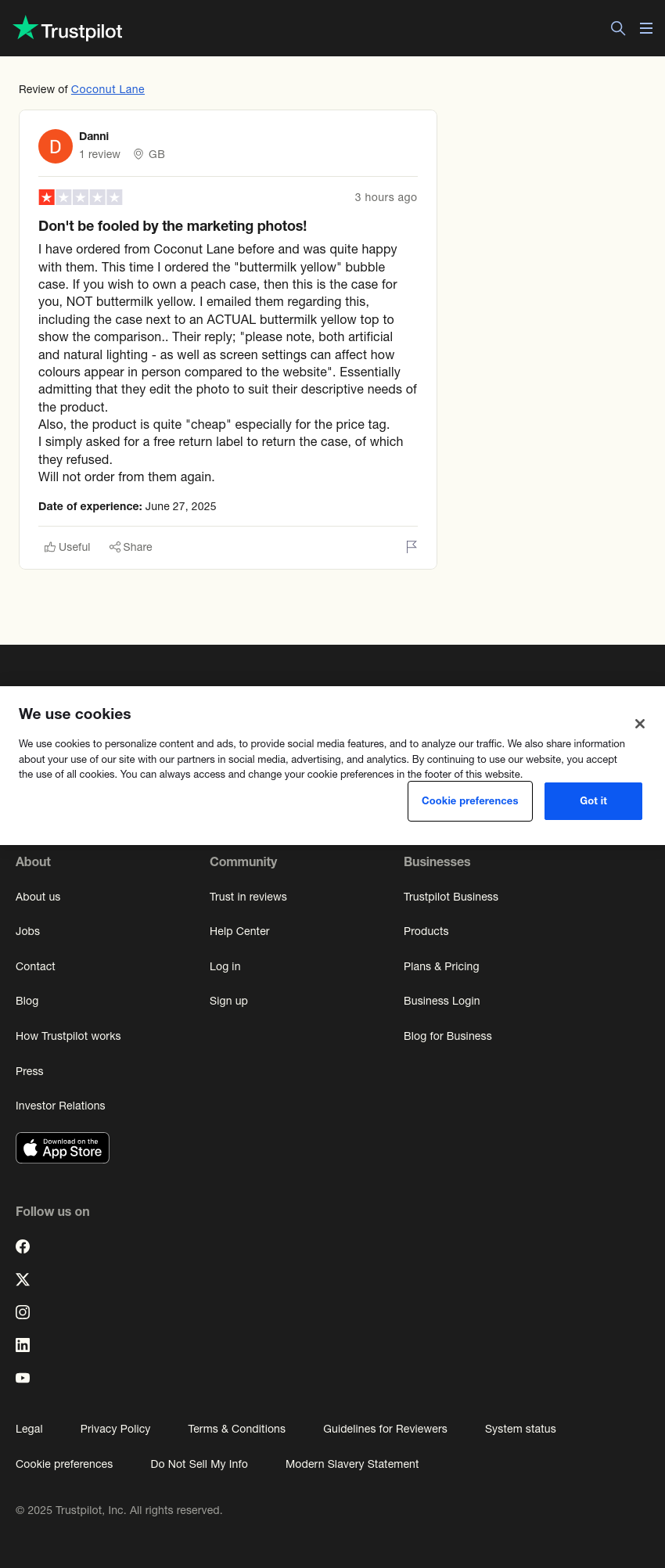This screenshot has width=665, height=1568.
Task: Open the search magnifier icon
Action: [618, 28]
